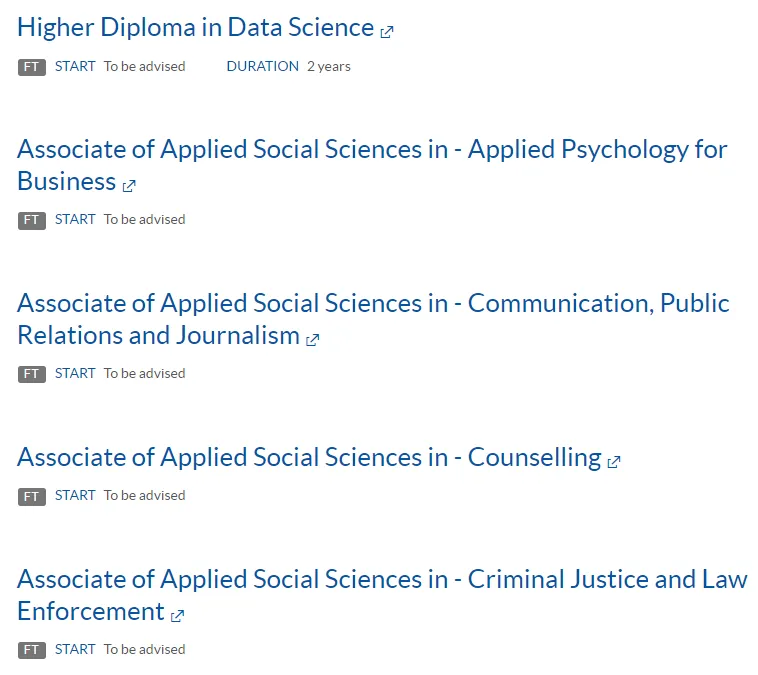Open Communication, Public Relations and Journalism link
The height and width of the screenshot is (675, 758).
[373, 304]
